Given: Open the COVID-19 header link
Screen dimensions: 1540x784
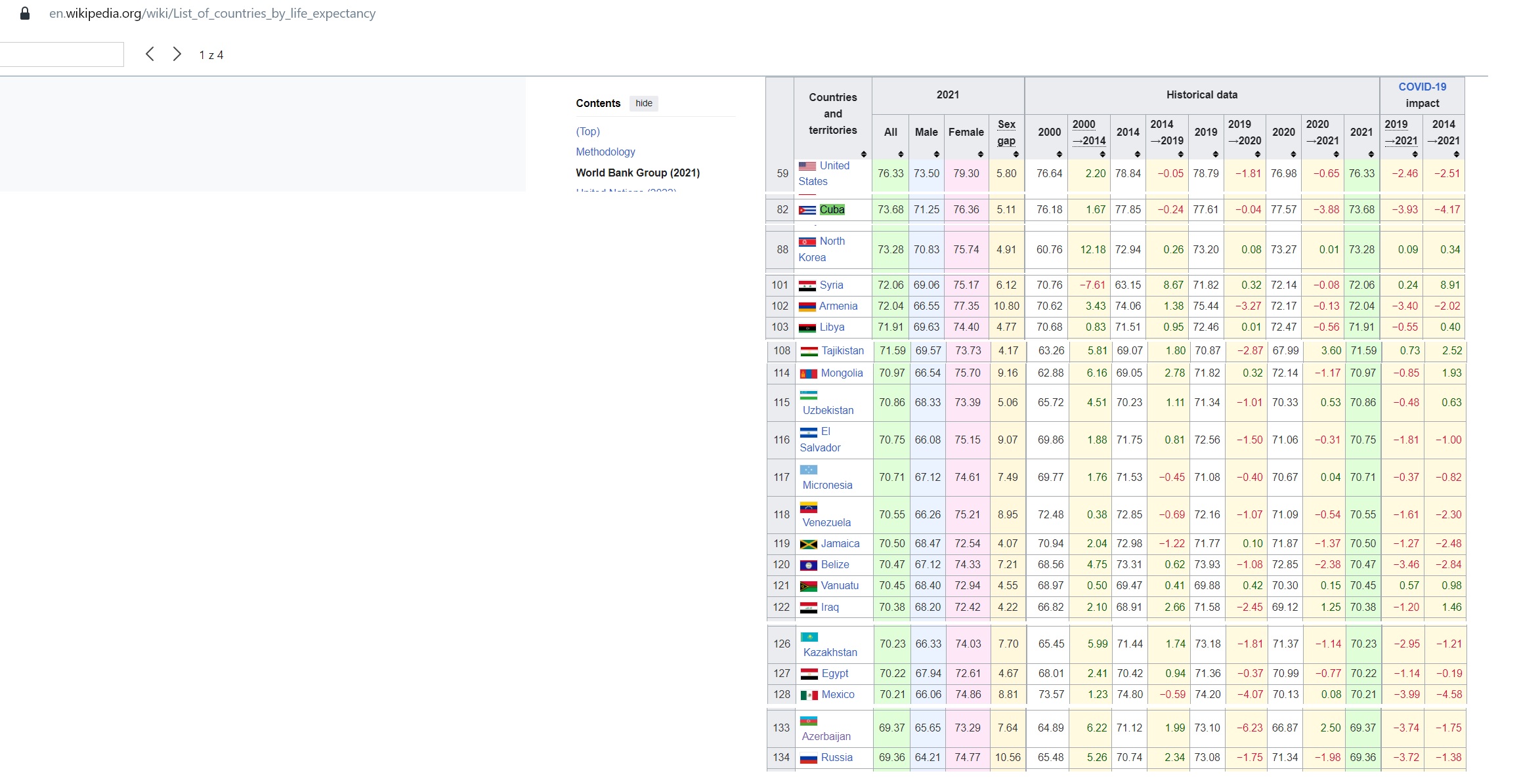Looking at the screenshot, I should click(1422, 87).
